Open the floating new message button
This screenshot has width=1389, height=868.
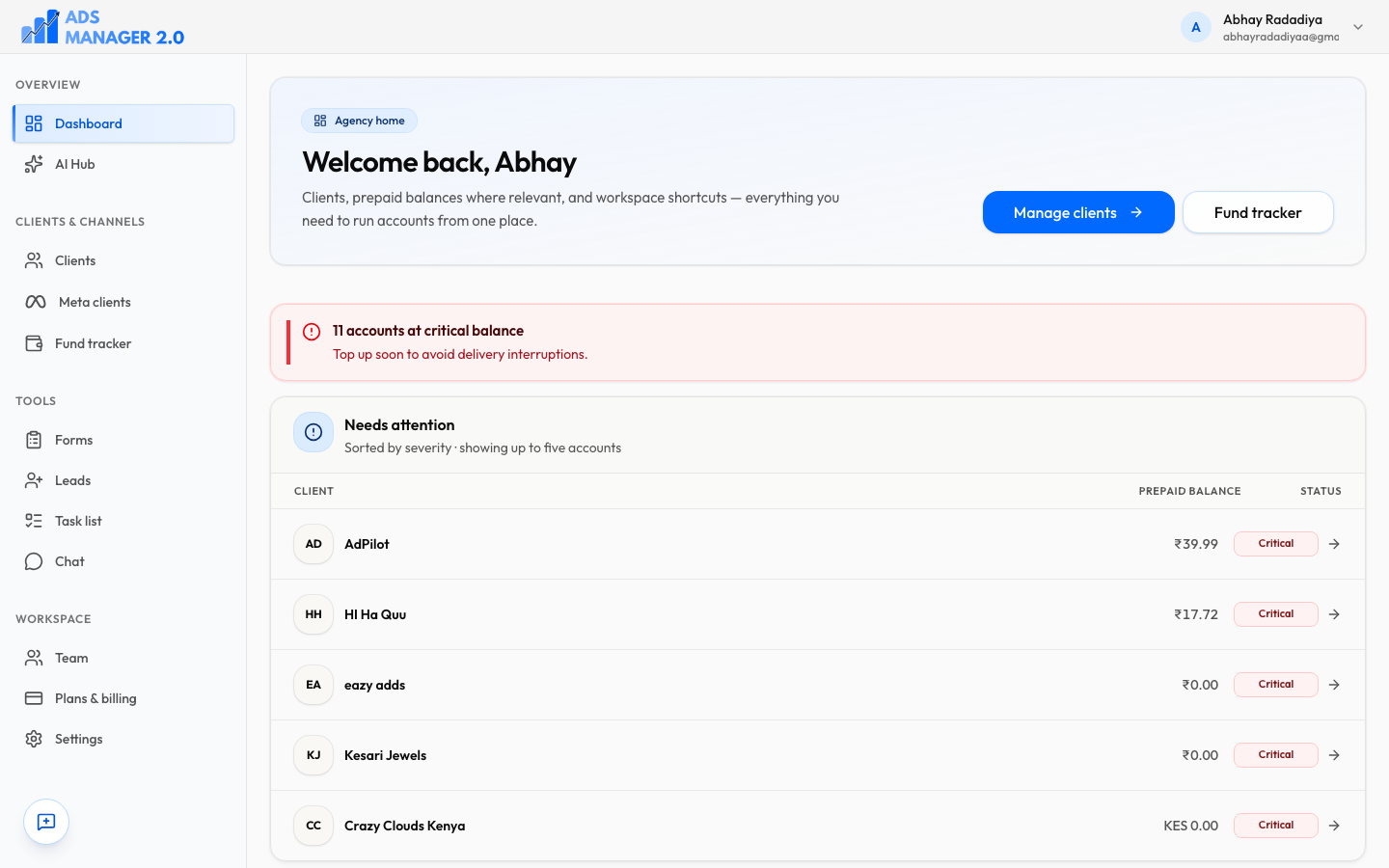click(46, 822)
